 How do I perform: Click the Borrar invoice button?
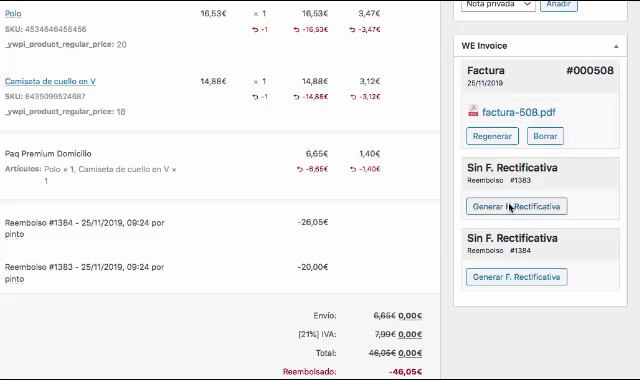point(545,136)
